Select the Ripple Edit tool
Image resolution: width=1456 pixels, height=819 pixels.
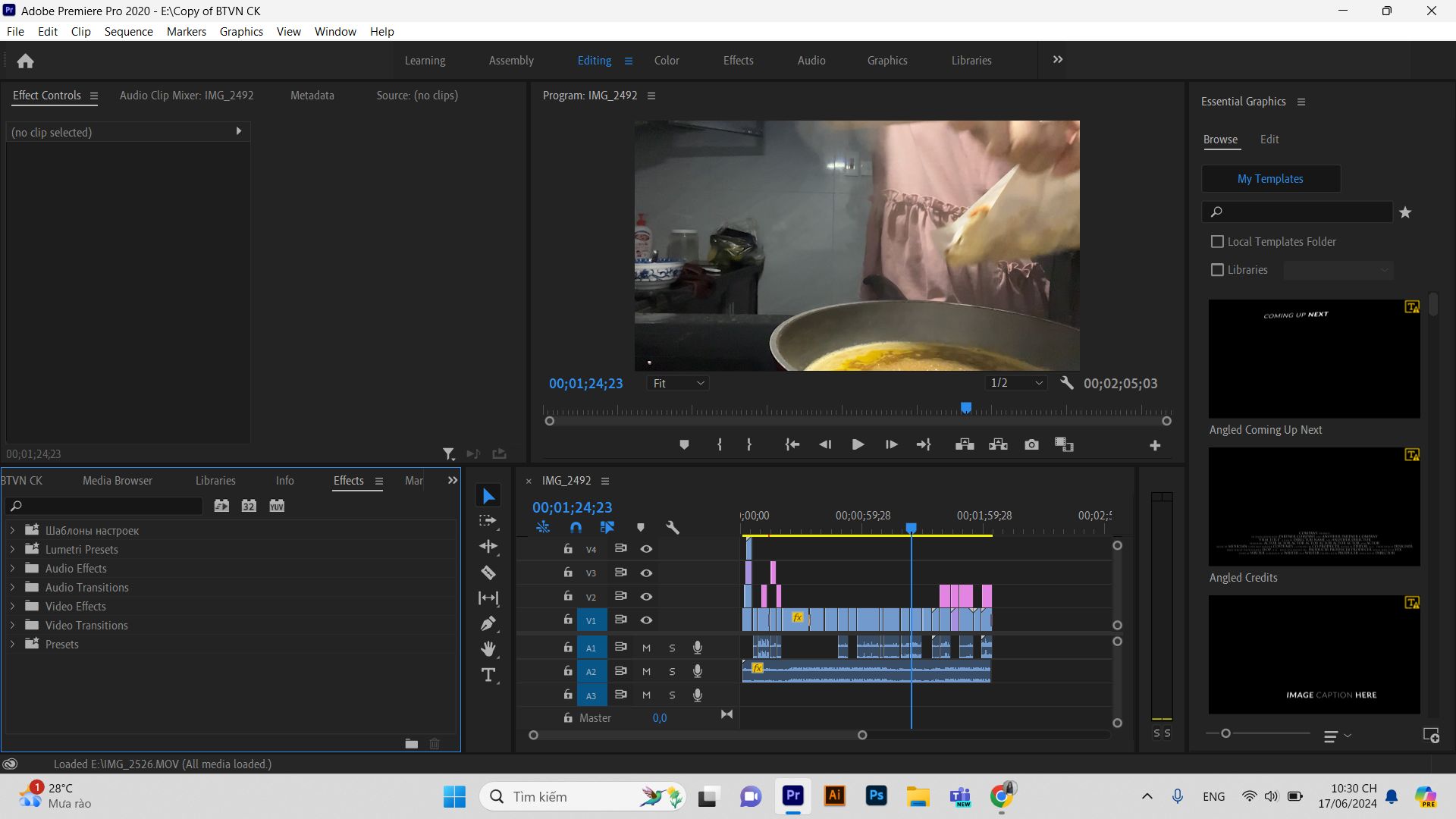tap(488, 547)
